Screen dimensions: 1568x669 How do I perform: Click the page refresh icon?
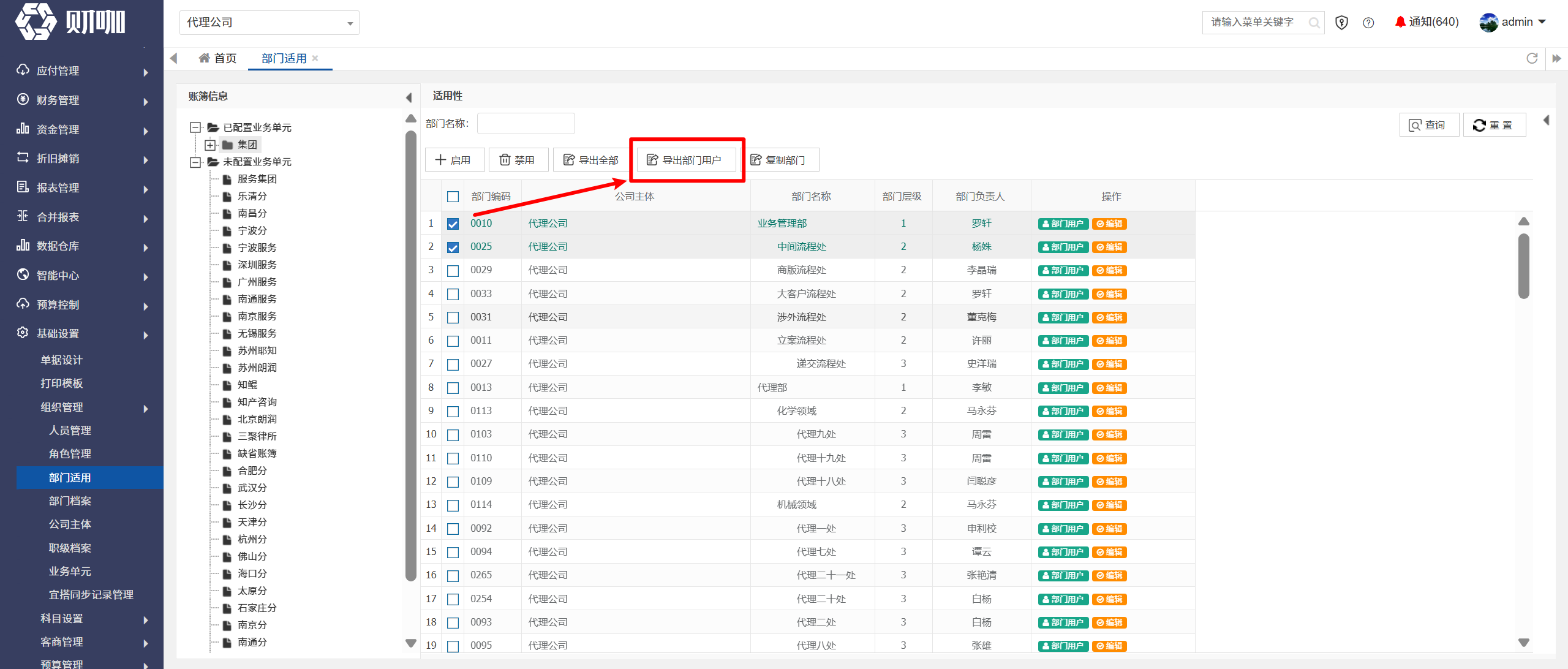point(1532,58)
